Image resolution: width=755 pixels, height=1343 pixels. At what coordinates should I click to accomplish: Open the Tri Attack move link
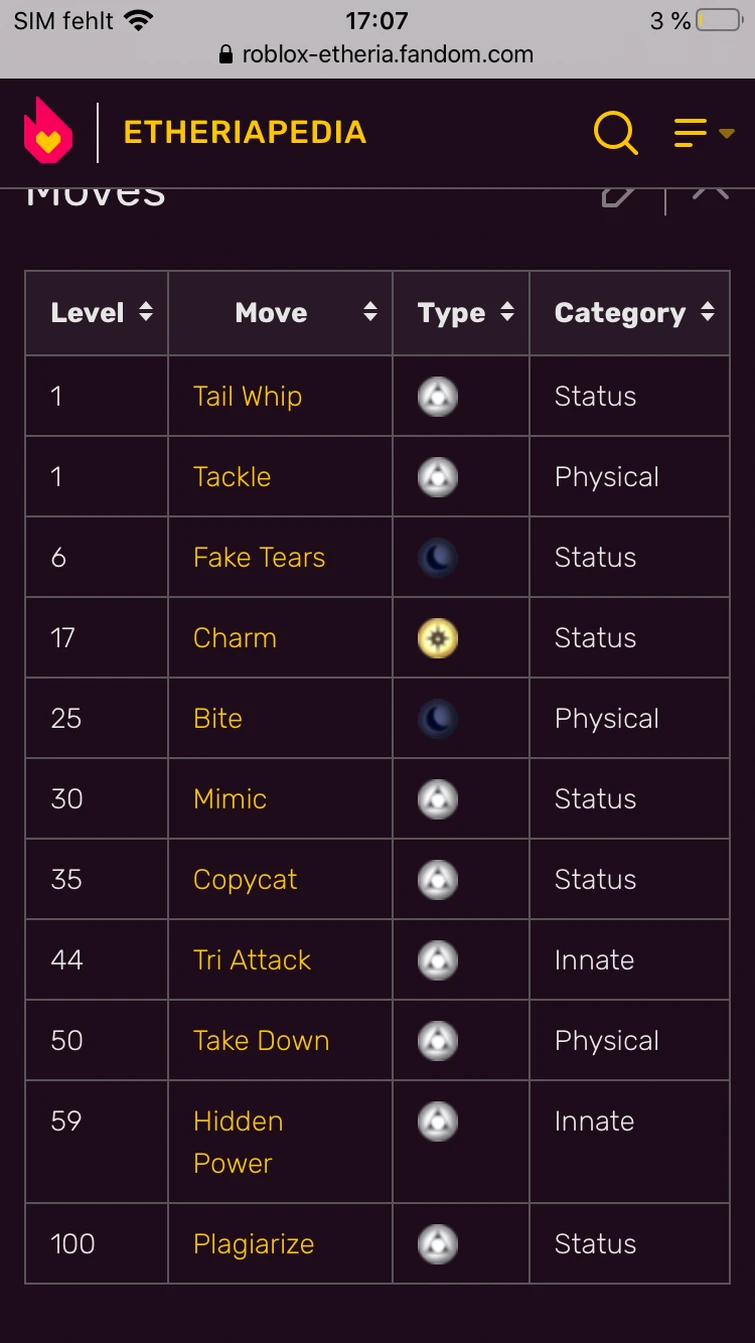click(252, 960)
